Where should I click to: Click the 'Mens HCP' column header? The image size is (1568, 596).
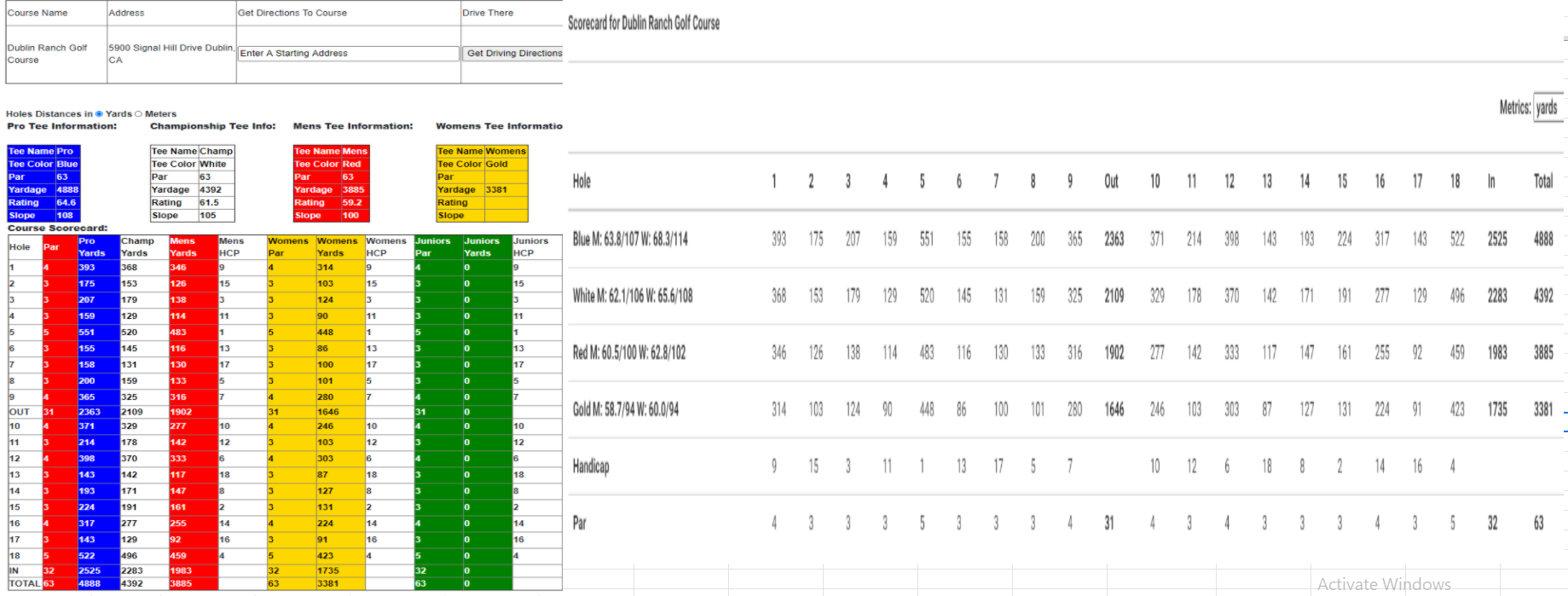point(242,247)
